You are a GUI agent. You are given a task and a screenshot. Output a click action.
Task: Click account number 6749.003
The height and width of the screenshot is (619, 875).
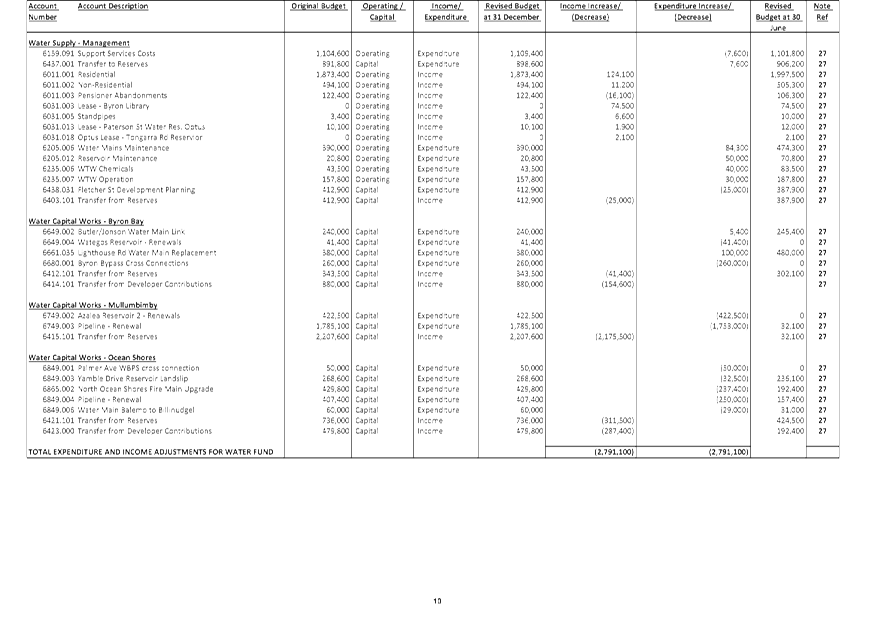coord(58,326)
